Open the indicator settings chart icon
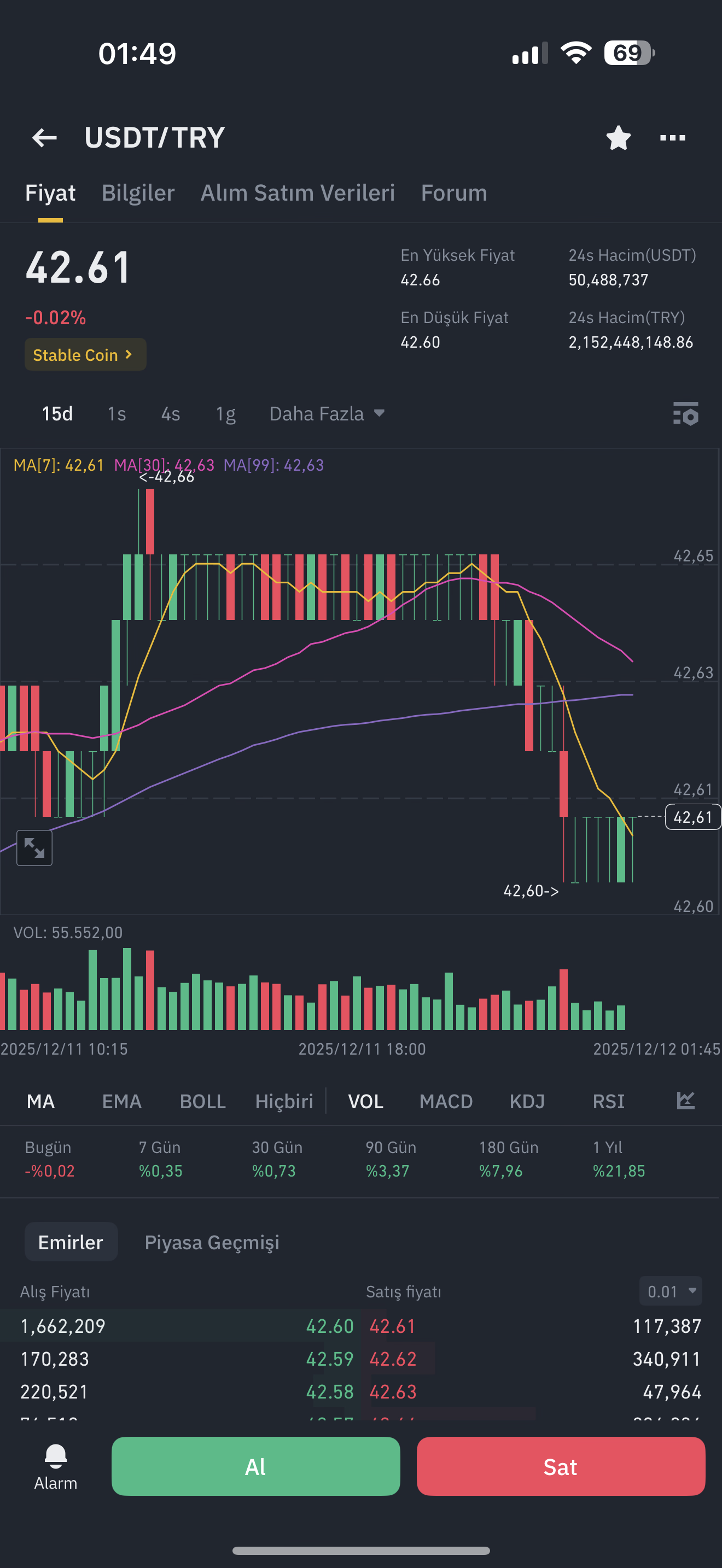The height and width of the screenshot is (1568, 722). click(x=685, y=1101)
